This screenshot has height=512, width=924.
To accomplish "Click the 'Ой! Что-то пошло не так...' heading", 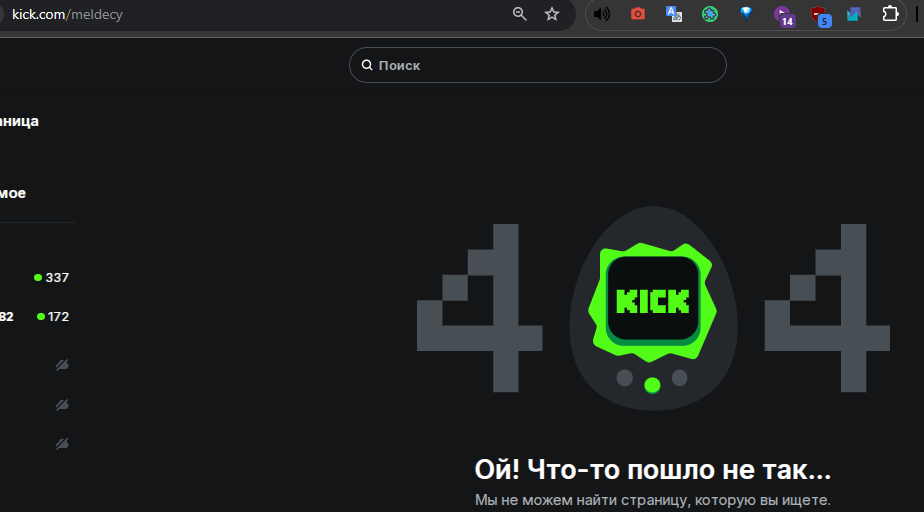I will (653, 470).
